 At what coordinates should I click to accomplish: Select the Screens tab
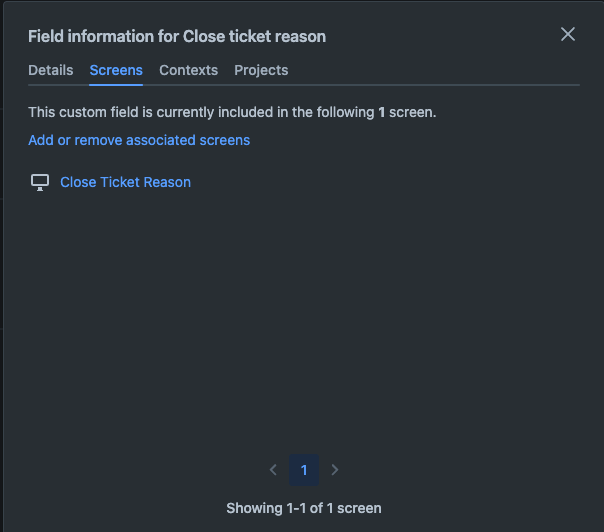click(116, 70)
